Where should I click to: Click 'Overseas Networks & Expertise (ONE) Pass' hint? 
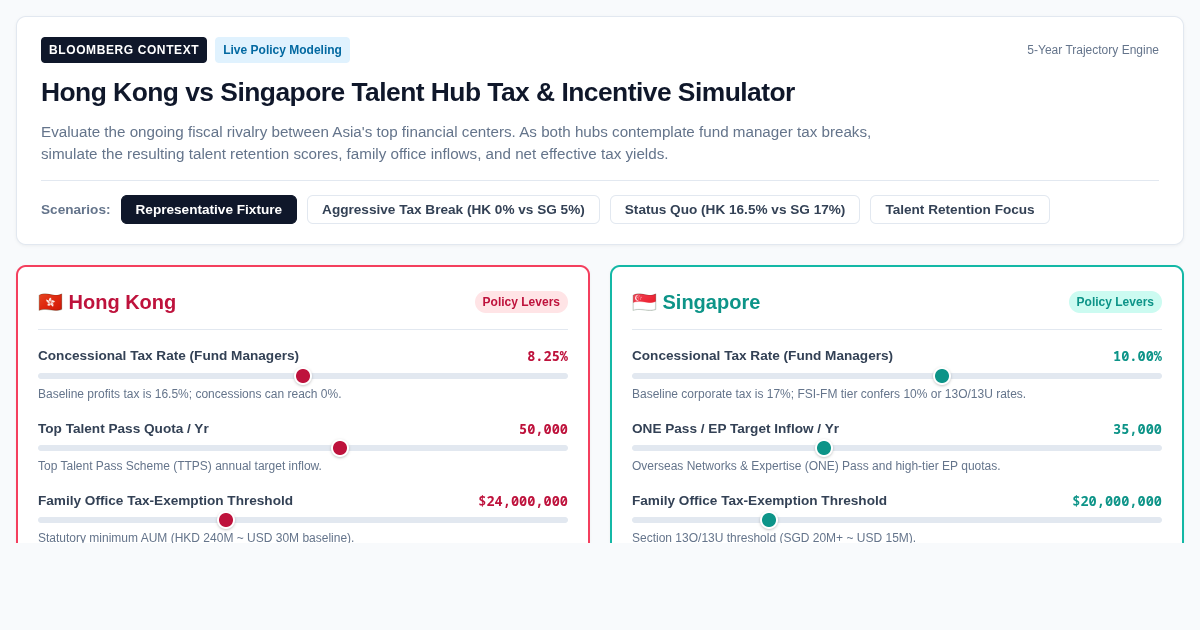(x=816, y=466)
